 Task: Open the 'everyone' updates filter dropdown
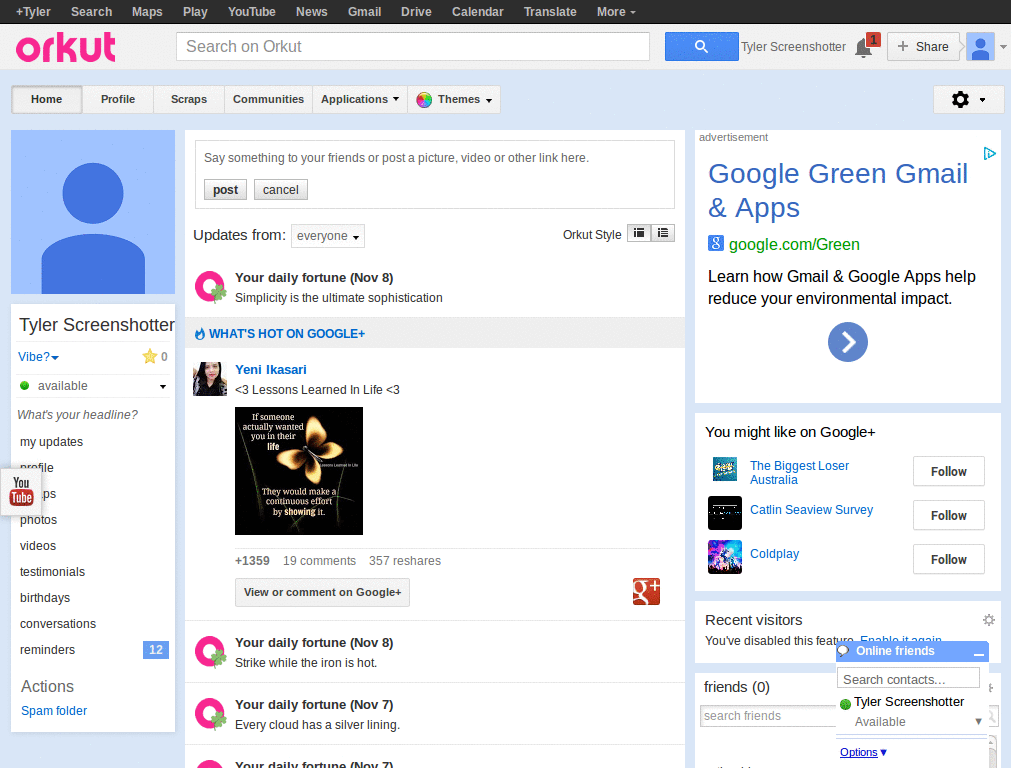pyautogui.click(x=328, y=236)
